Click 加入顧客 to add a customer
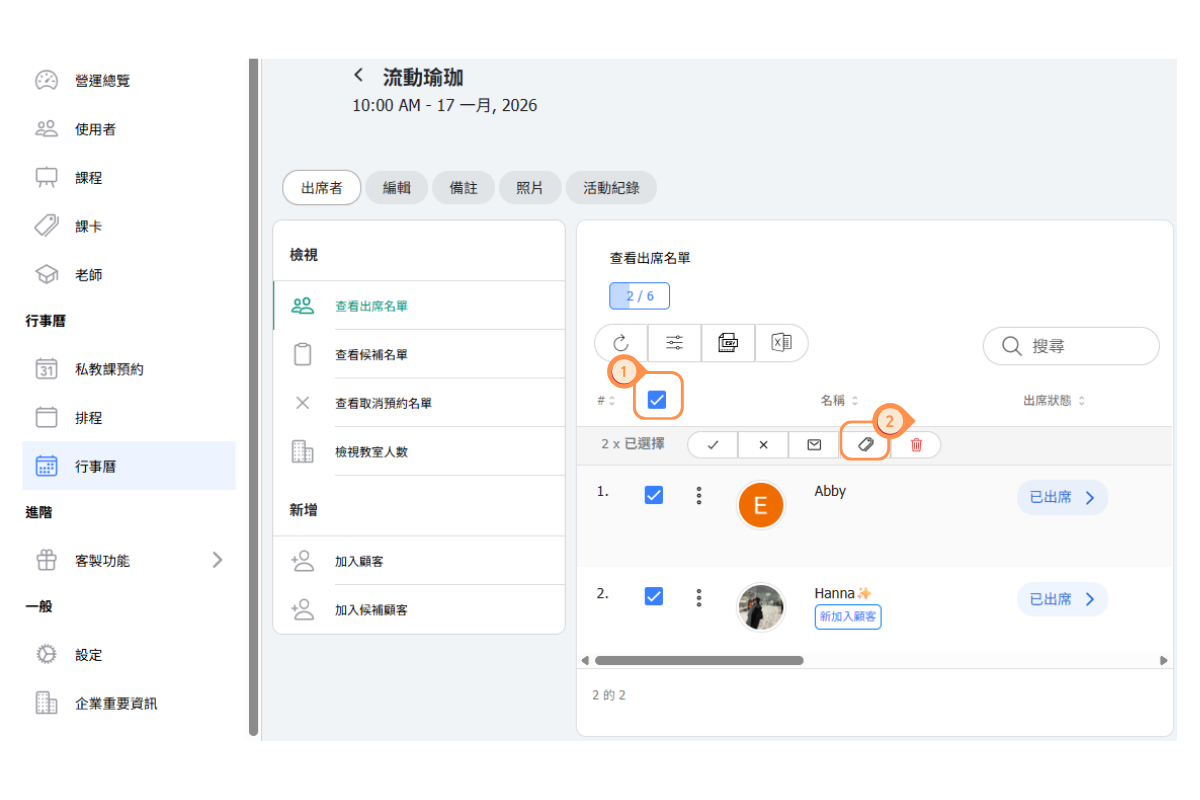The height and width of the screenshot is (800, 1200). (359, 561)
